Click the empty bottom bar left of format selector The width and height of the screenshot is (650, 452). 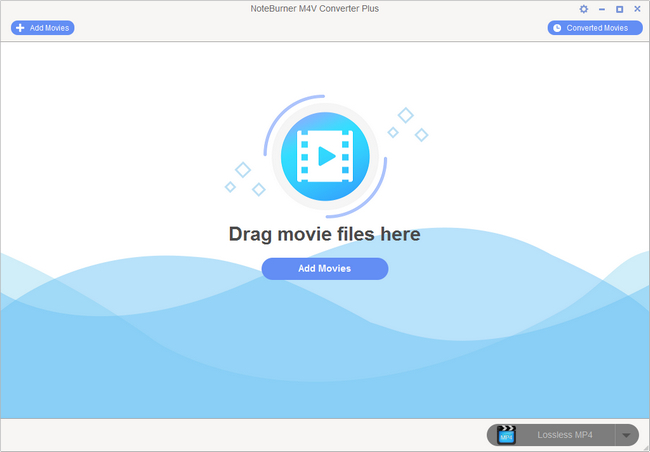(240, 435)
